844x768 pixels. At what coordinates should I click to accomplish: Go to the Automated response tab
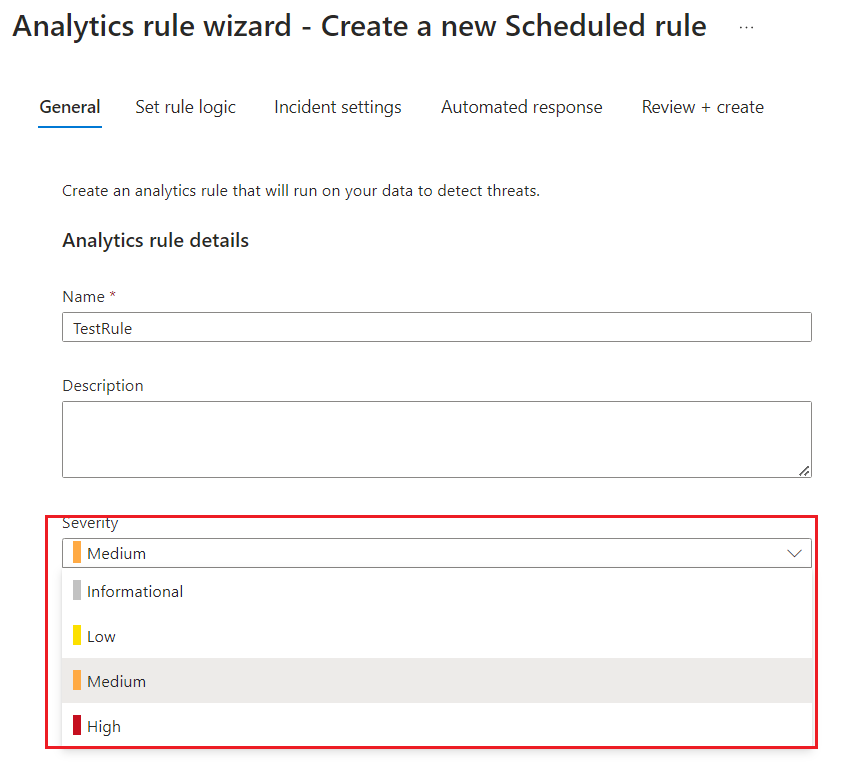pyautogui.click(x=521, y=107)
